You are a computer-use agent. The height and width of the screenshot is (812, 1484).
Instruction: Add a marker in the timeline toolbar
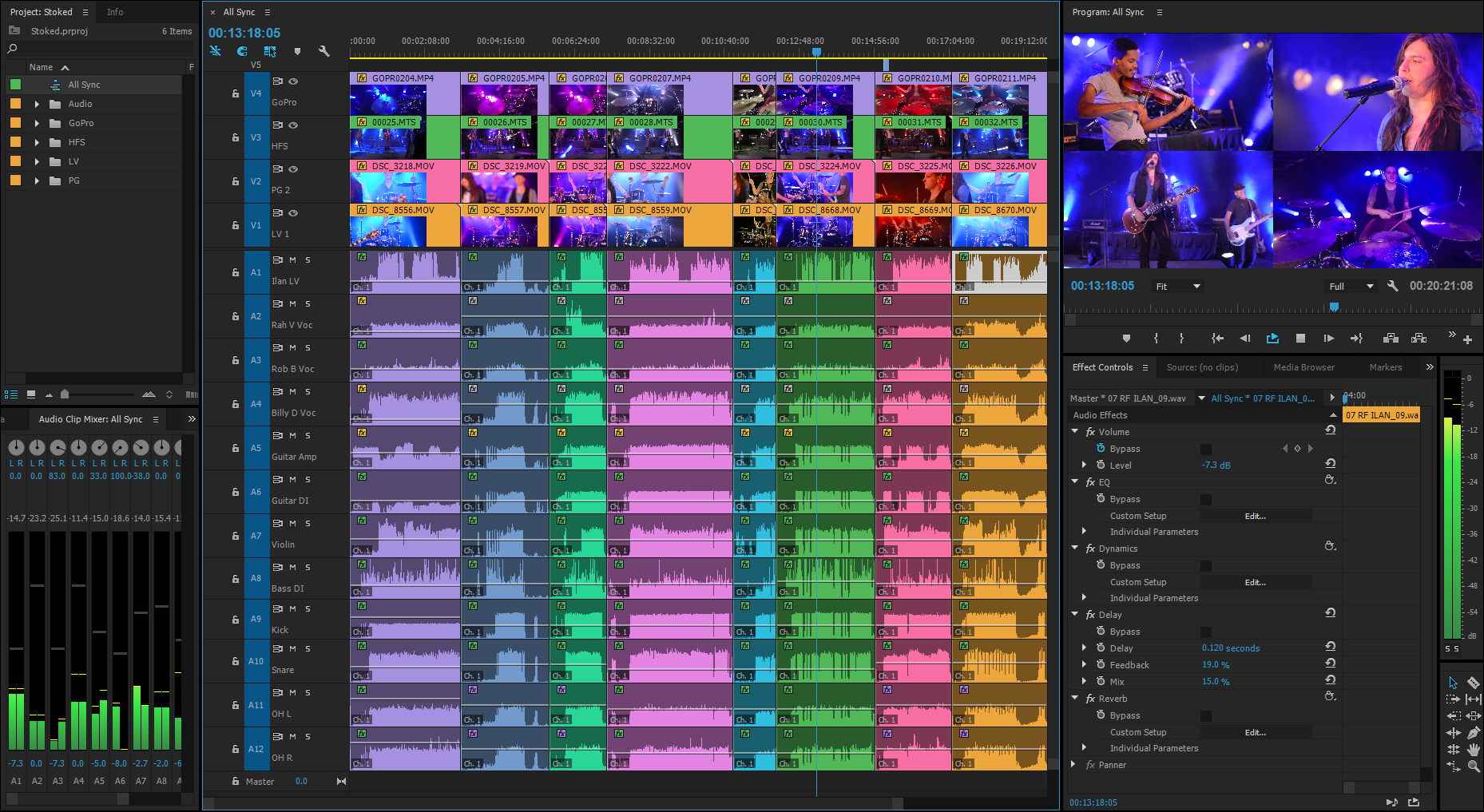297,51
